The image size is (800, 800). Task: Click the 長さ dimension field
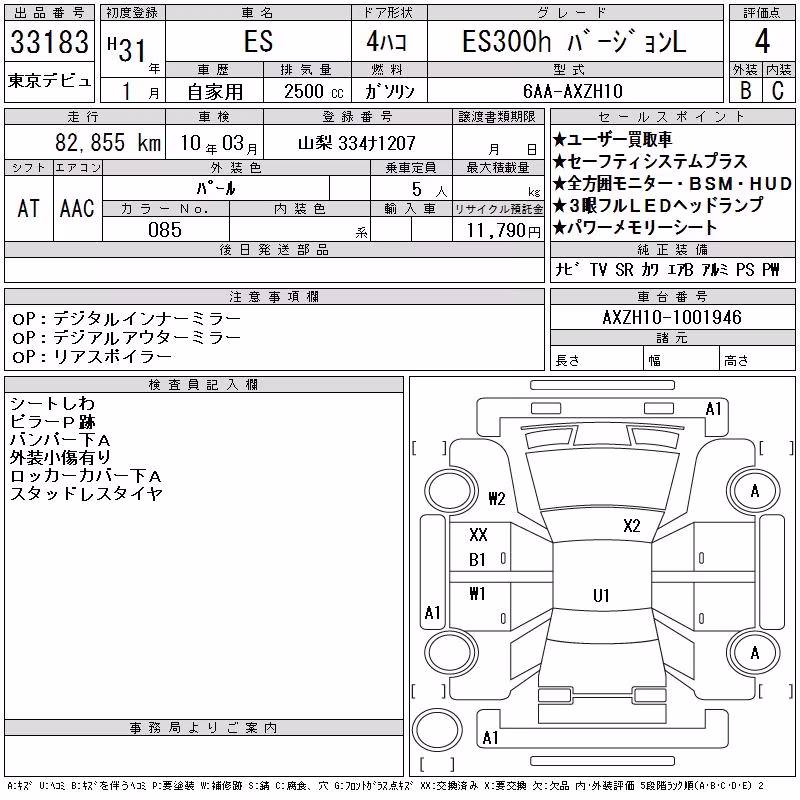click(x=597, y=359)
